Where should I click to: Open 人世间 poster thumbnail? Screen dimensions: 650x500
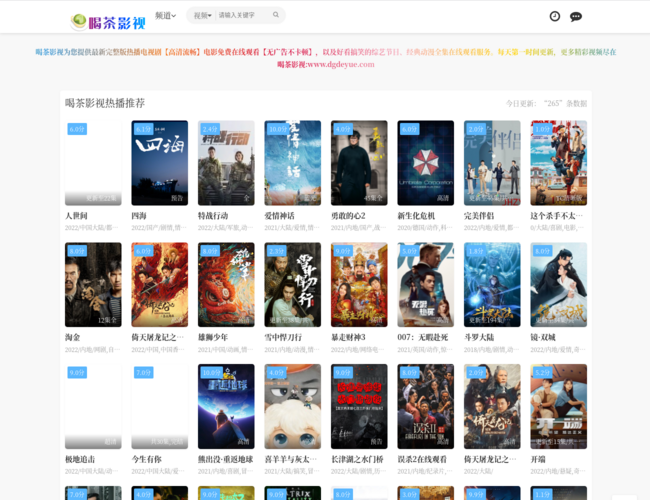(x=93, y=163)
